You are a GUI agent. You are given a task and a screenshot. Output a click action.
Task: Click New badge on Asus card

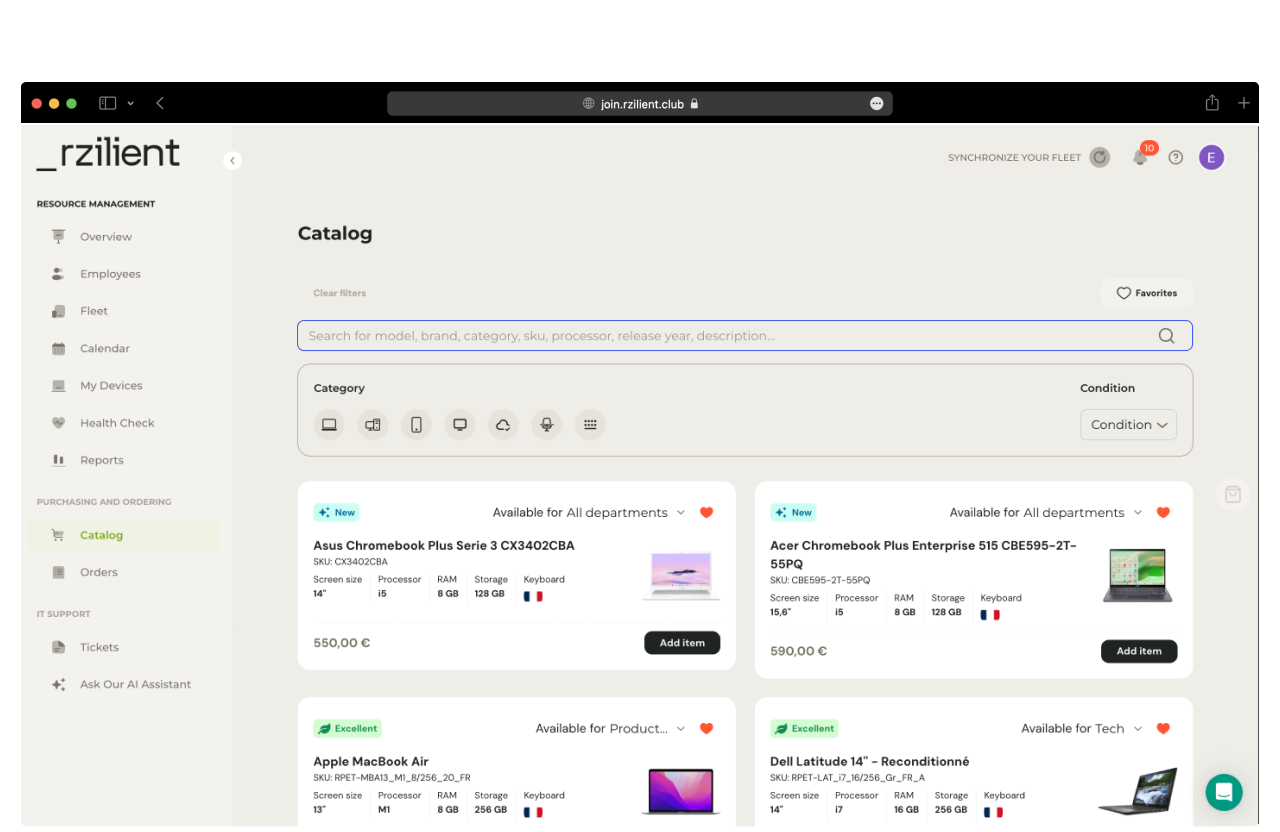(x=336, y=513)
